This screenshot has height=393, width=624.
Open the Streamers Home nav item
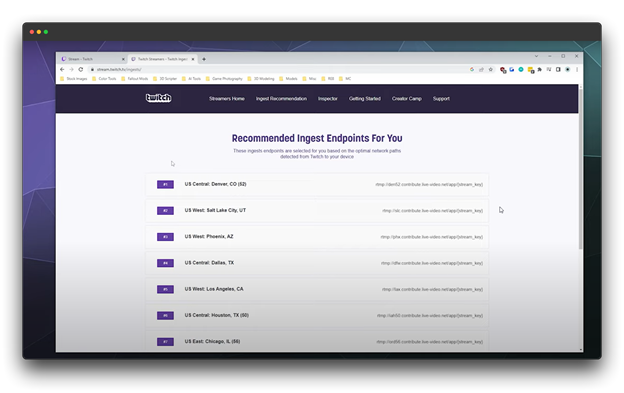click(x=227, y=99)
